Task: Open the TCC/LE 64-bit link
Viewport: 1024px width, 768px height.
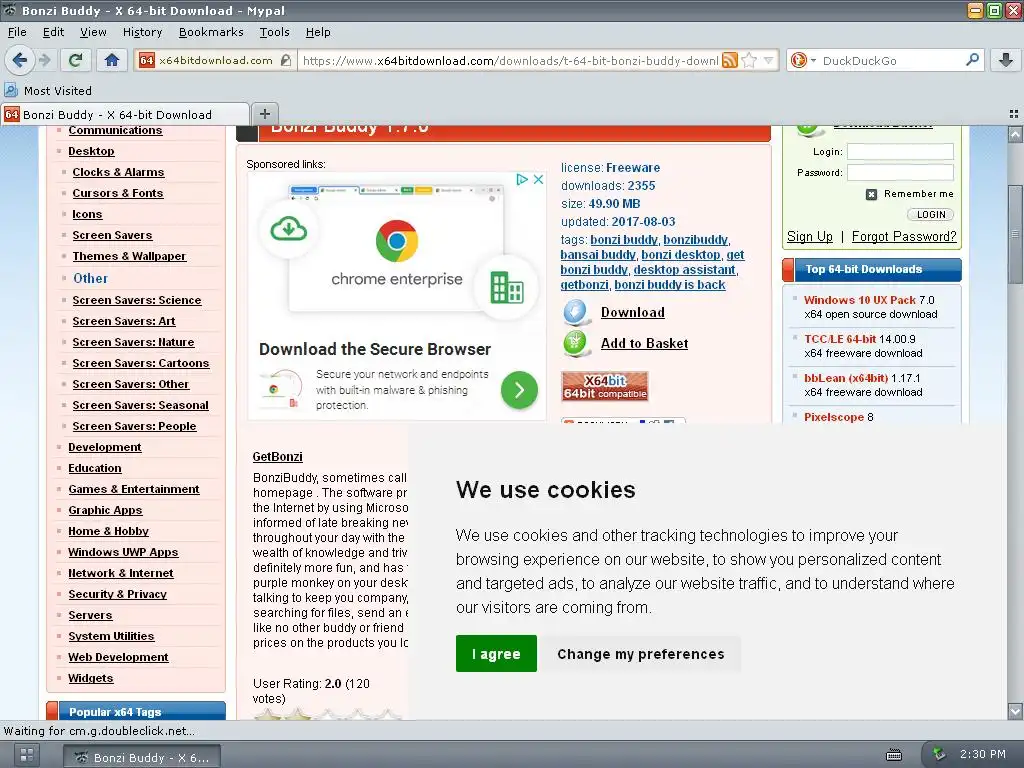Action: coord(840,340)
